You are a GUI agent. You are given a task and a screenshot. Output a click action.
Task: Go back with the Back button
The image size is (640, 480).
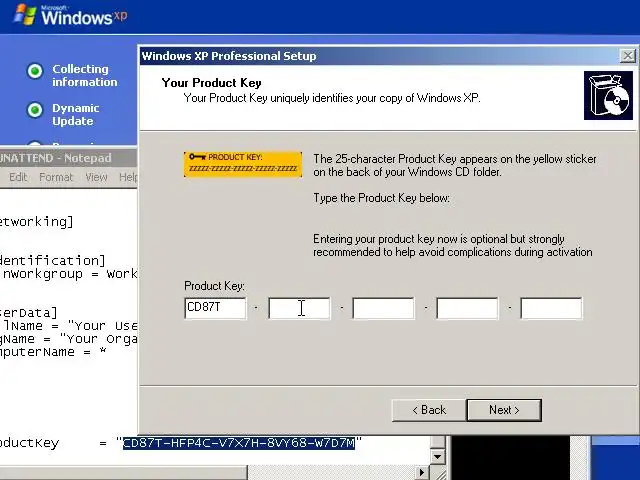click(429, 410)
